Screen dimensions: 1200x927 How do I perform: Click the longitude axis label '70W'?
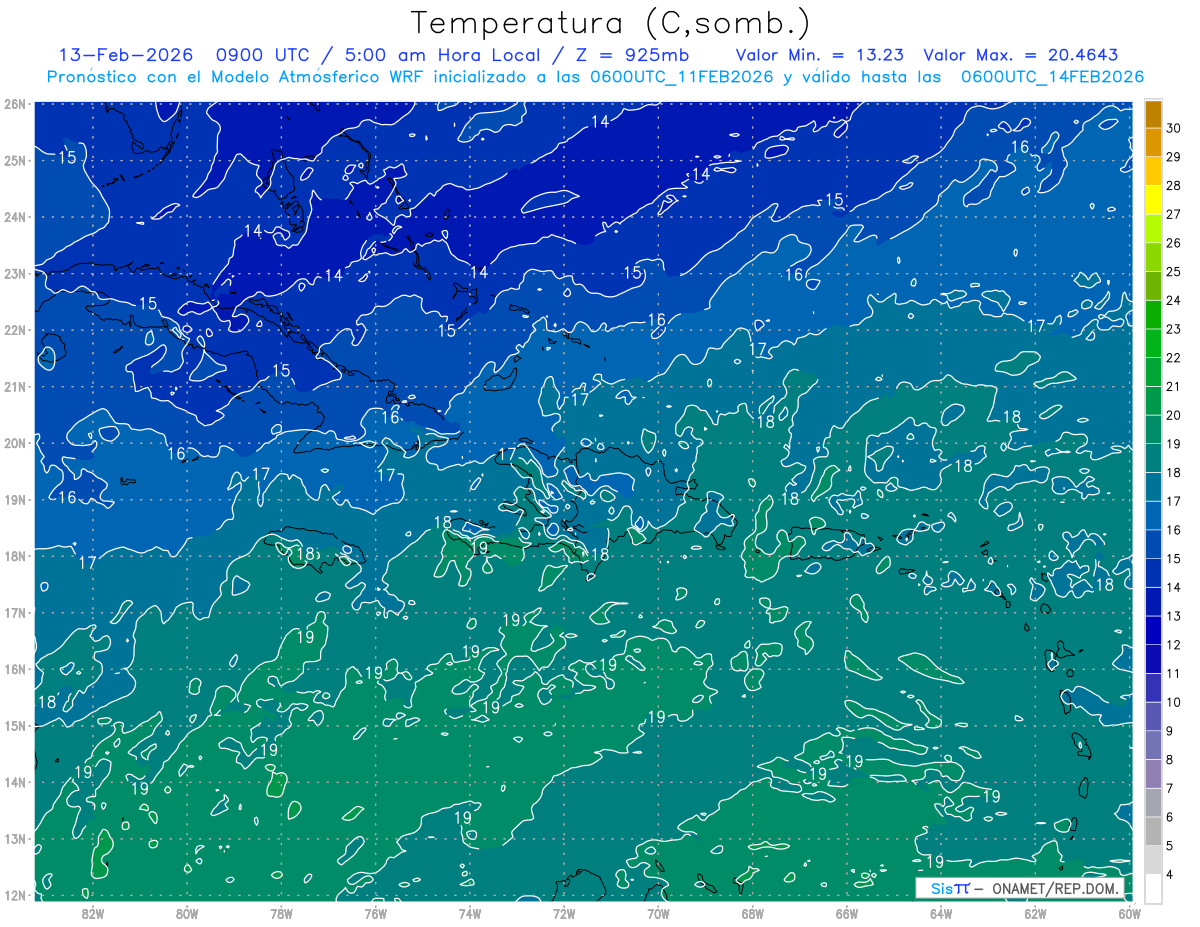(x=658, y=912)
